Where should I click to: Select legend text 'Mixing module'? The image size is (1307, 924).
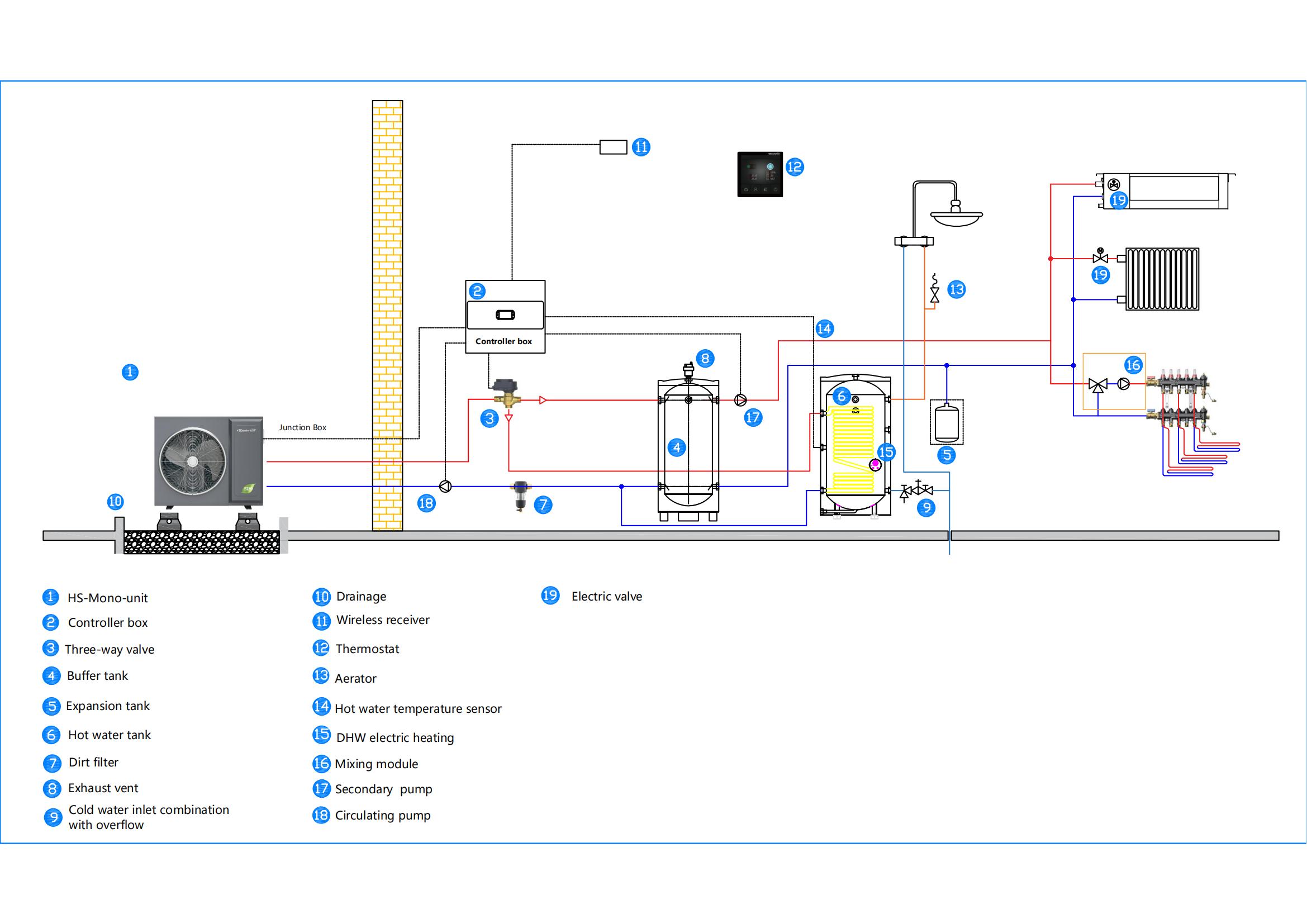tap(376, 764)
